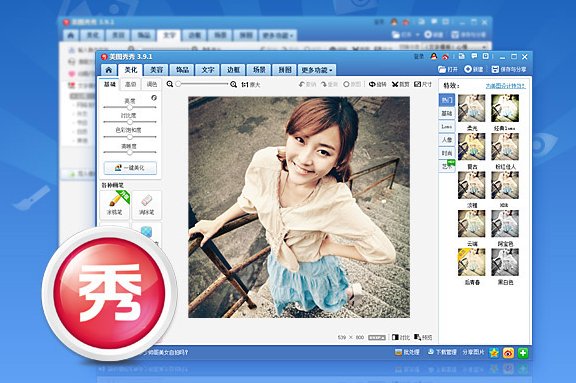Select the 拼图 tab

(x=285, y=70)
